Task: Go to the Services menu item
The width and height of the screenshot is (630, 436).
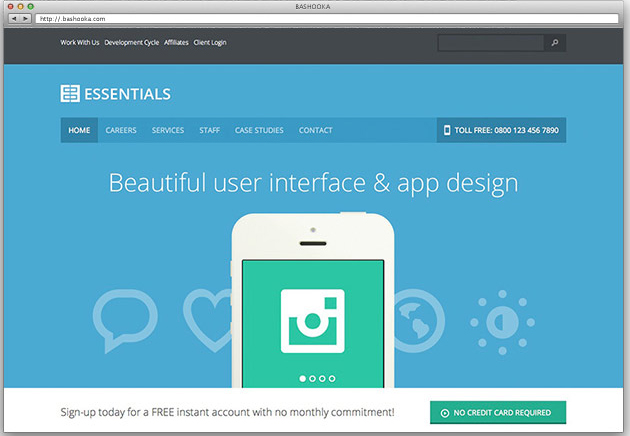Action: (x=168, y=130)
